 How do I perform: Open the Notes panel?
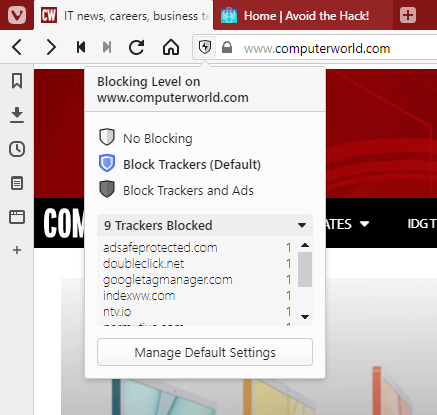pyautogui.click(x=17, y=183)
